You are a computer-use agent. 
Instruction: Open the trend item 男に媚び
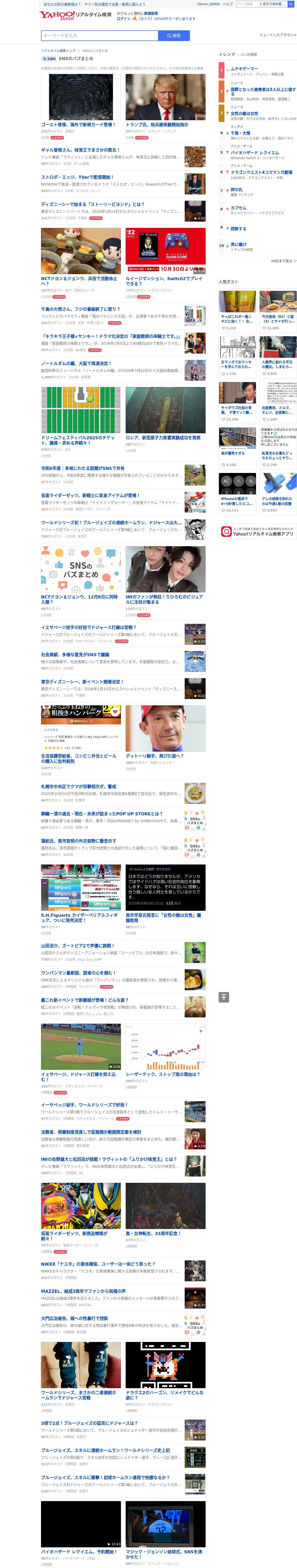(238, 245)
